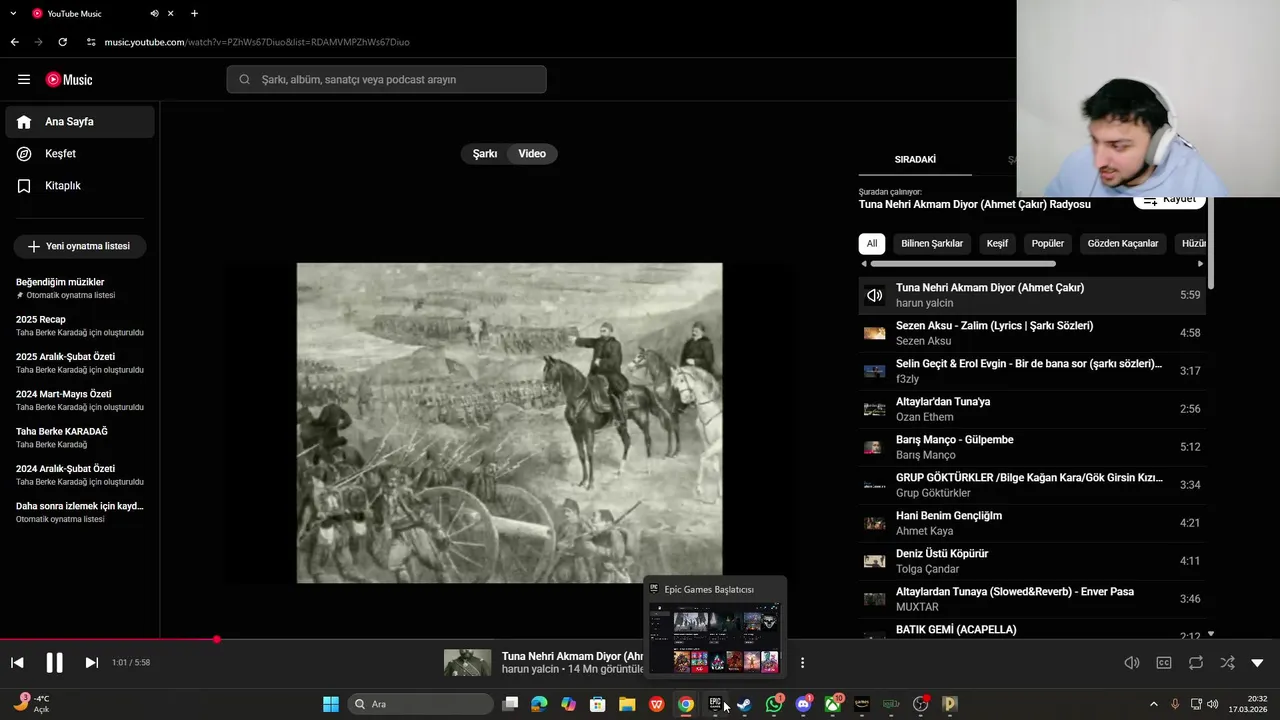
Task: Open Xbox app from taskbar
Action: tap(832, 704)
